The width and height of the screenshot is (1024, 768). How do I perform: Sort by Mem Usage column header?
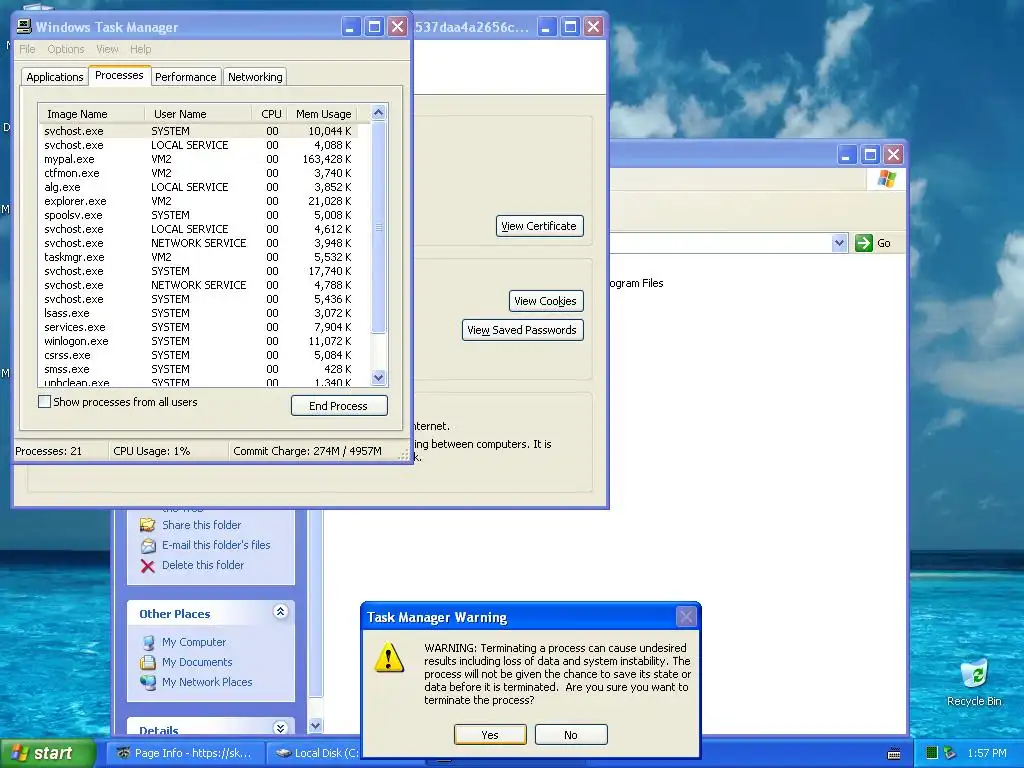click(x=323, y=114)
